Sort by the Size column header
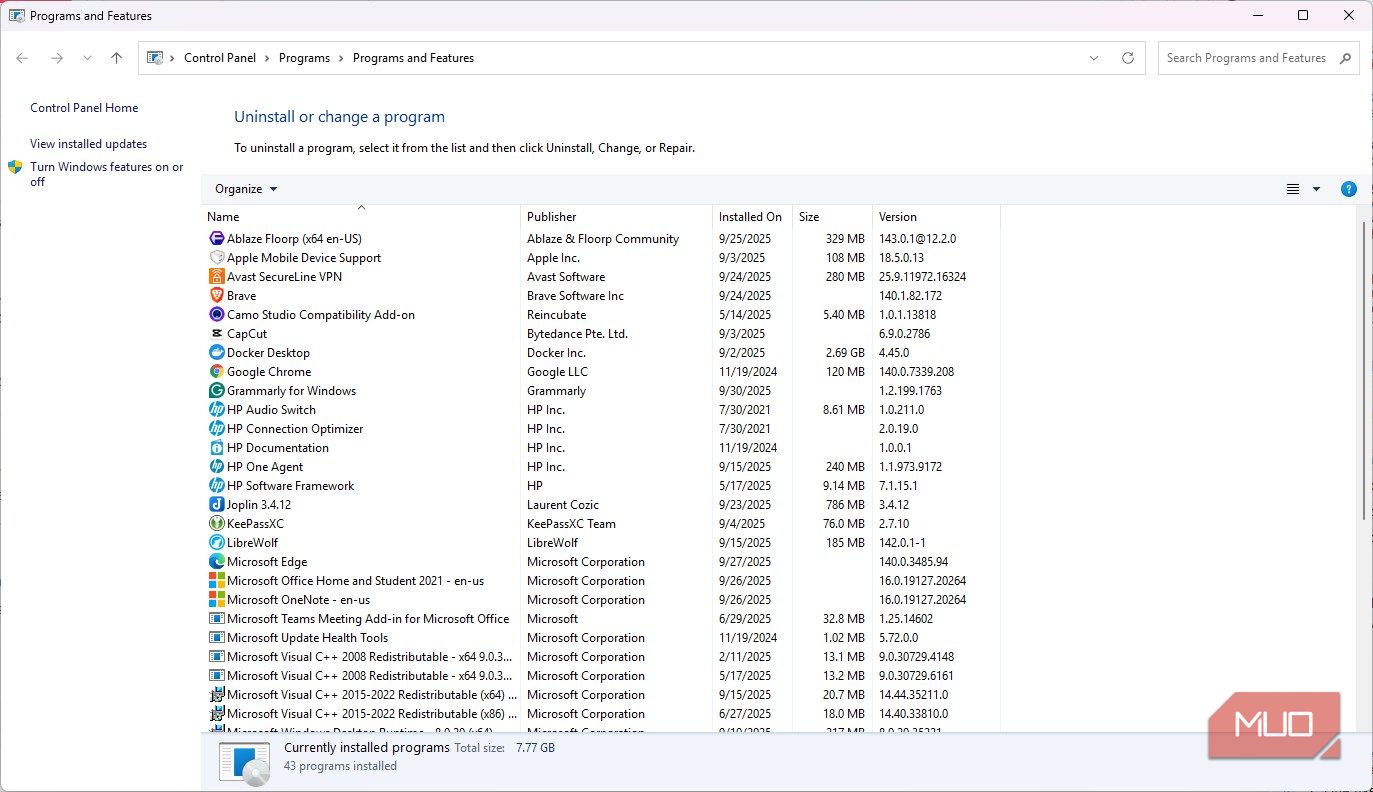1373x792 pixels. [x=832, y=217]
